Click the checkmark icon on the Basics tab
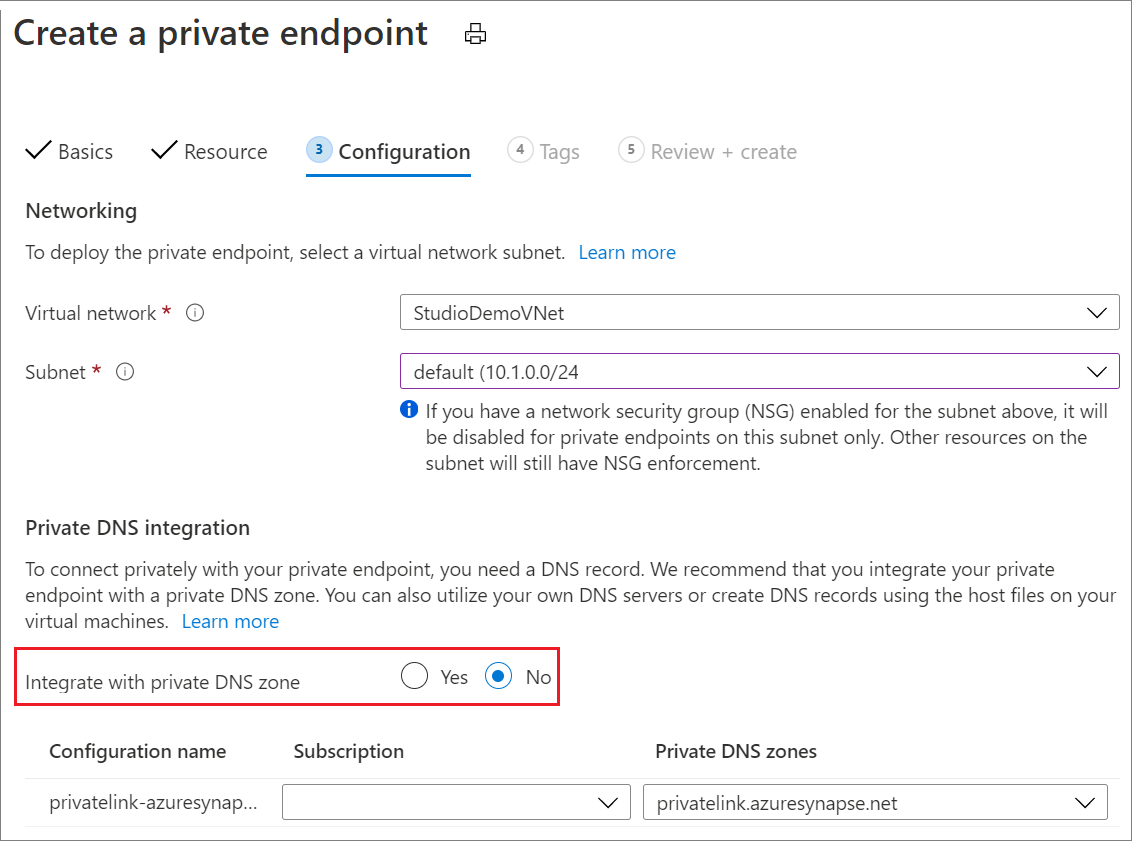The image size is (1132, 841). coord(38,150)
